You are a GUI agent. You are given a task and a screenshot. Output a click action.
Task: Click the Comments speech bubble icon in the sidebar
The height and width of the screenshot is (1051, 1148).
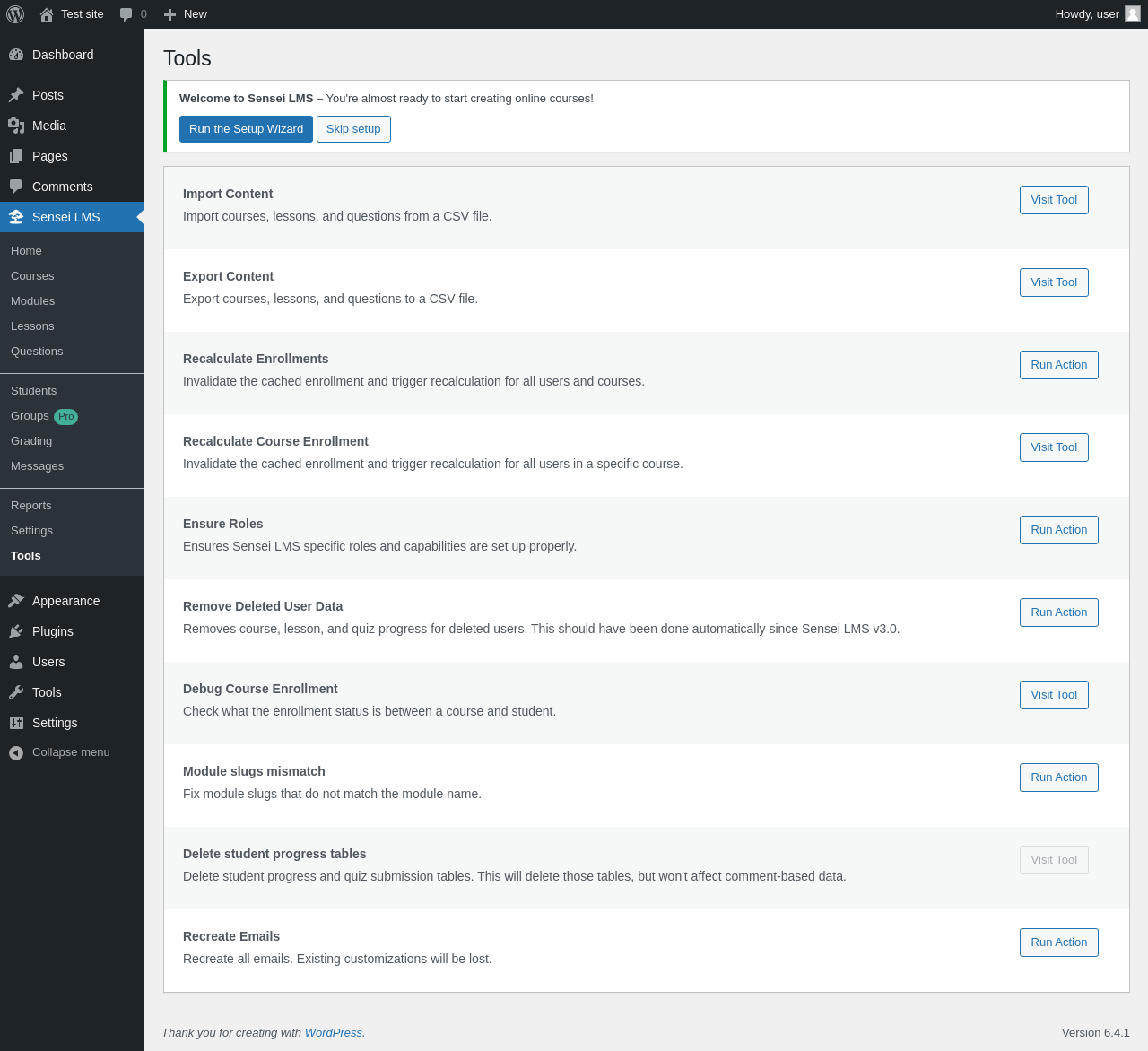[16, 187]
